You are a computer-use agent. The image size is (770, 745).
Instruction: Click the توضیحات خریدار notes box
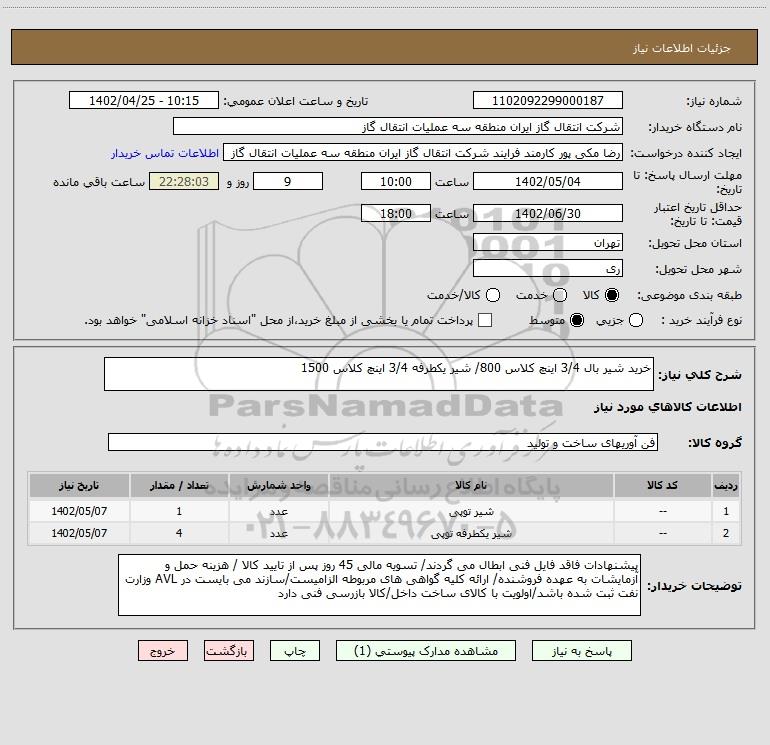pos(379,585)
